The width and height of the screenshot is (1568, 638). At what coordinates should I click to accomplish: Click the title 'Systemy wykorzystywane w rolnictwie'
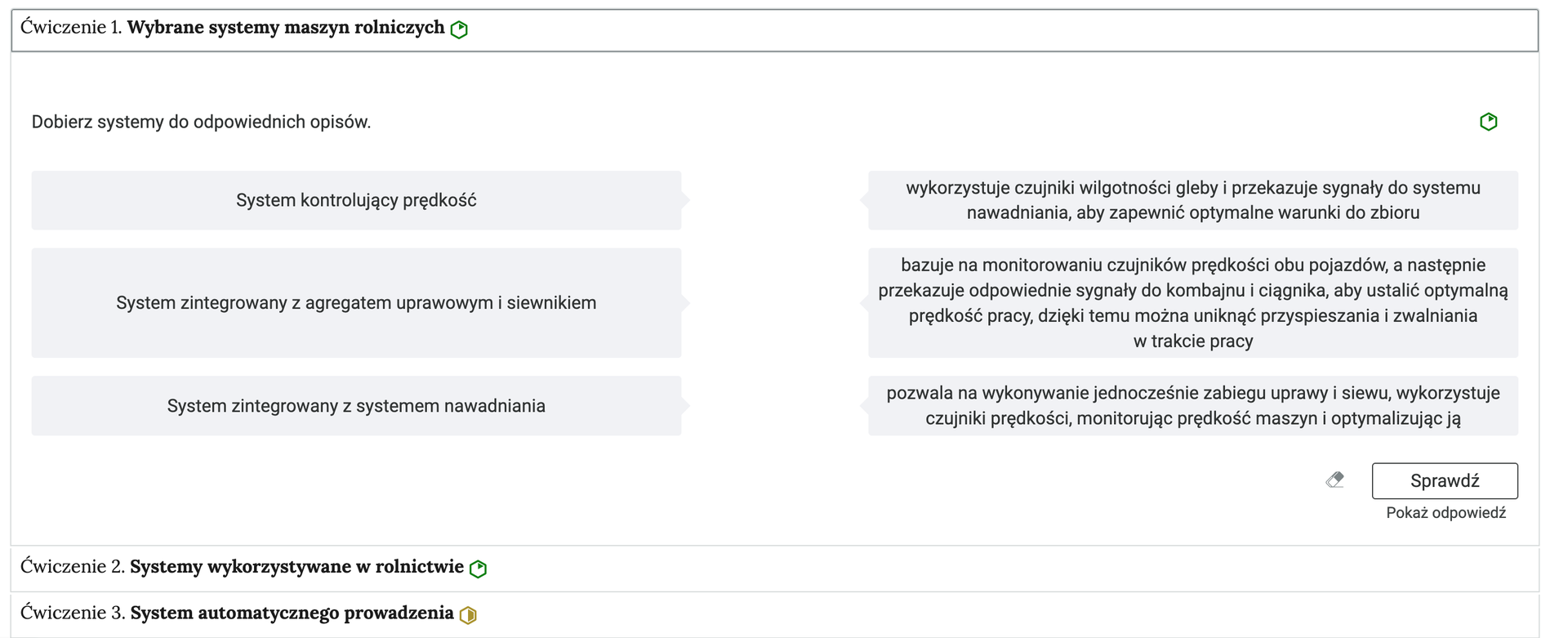pyautogui.click(x=299, y=566)
